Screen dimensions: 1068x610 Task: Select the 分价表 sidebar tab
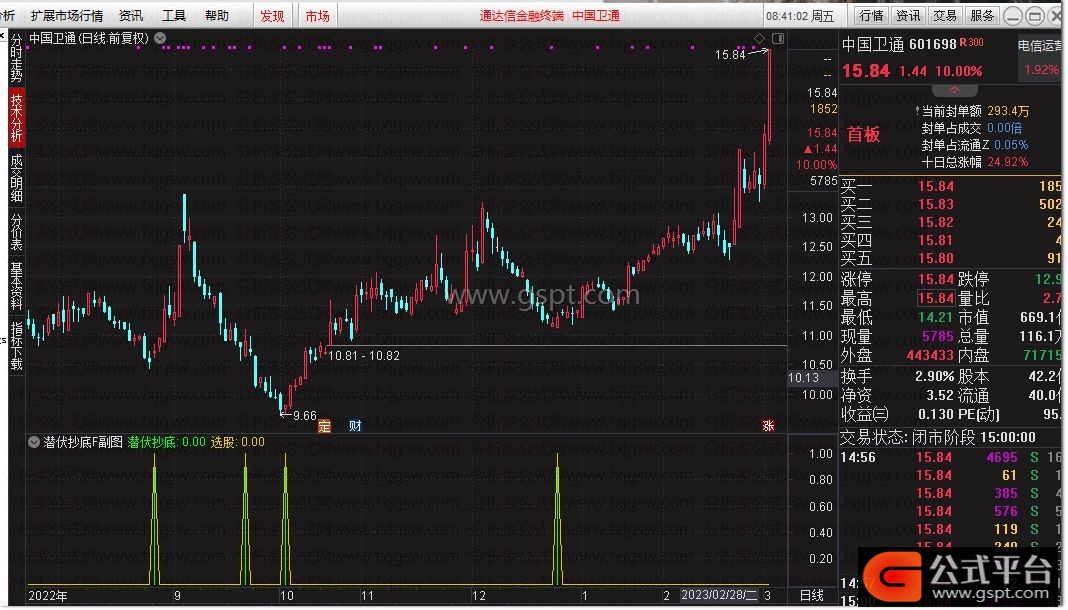point(16,231)
